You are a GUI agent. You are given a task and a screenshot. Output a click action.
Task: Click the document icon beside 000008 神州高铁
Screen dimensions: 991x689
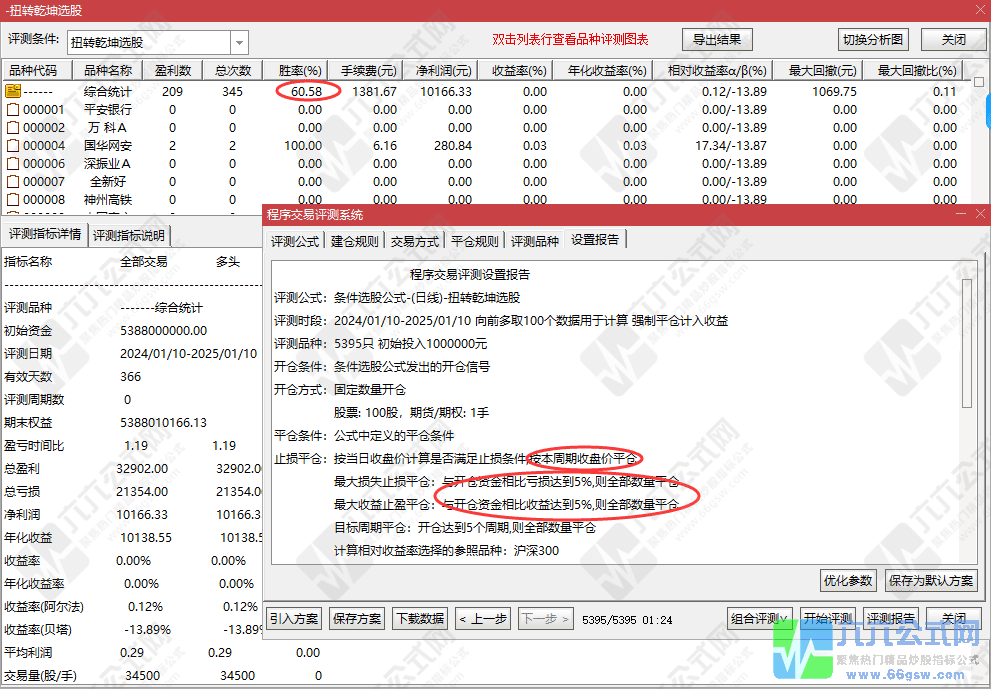click(x=12, y=199)
